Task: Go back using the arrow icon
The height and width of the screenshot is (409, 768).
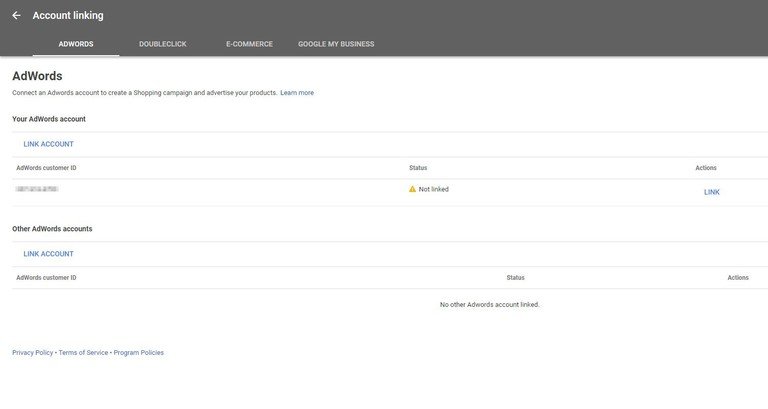Action: coord(16,16)
